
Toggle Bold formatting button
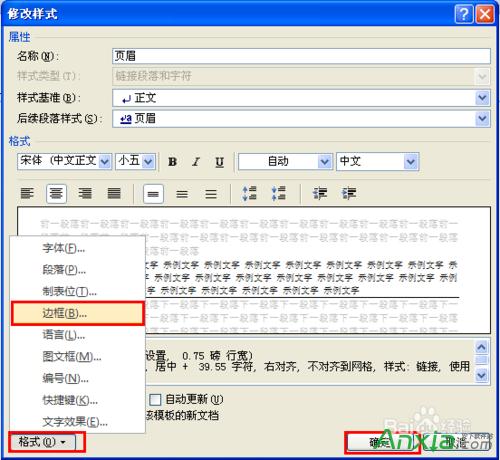172,162
